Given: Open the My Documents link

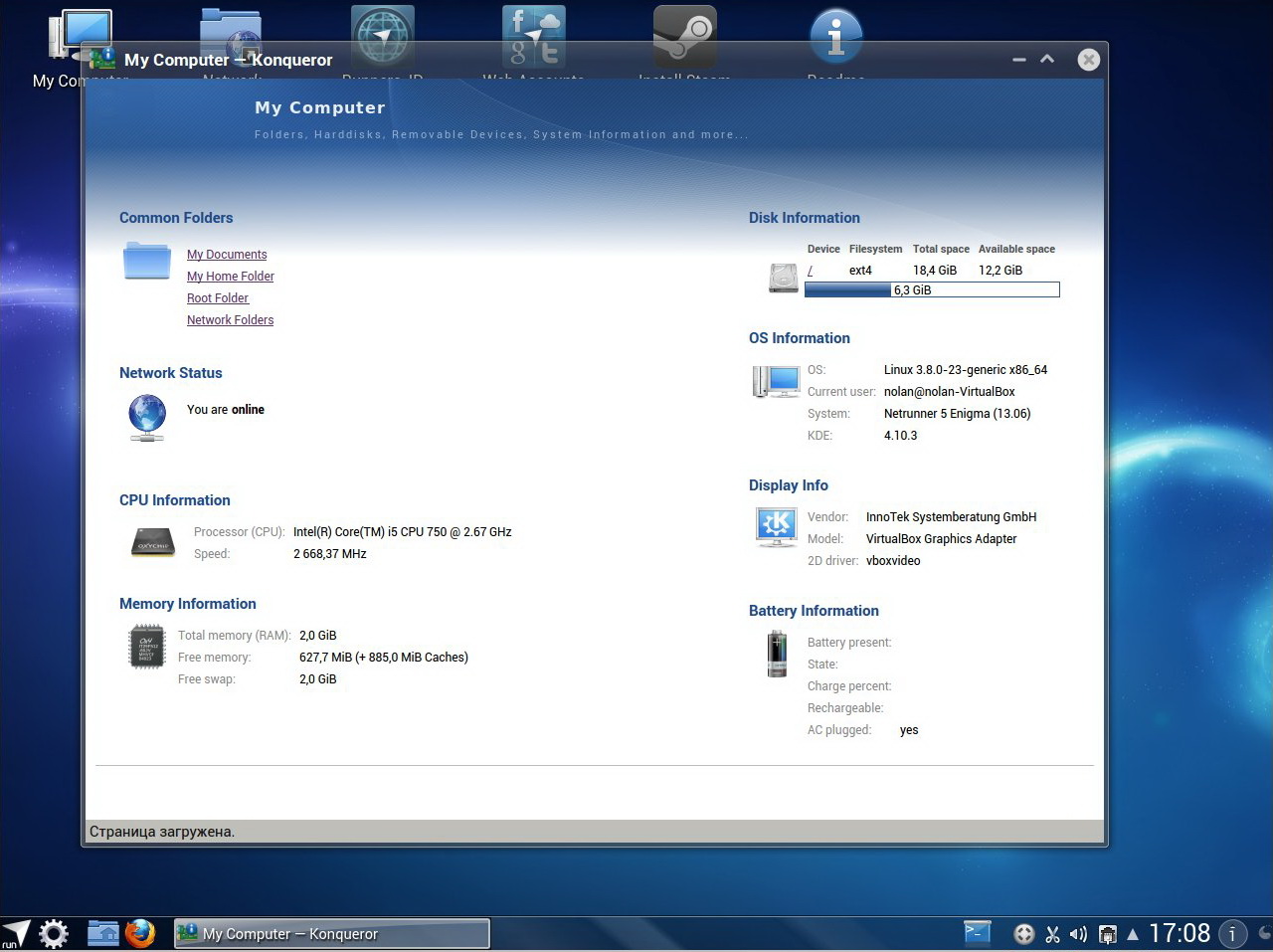Looking at the screenshot, I should [x=227, y=255].
